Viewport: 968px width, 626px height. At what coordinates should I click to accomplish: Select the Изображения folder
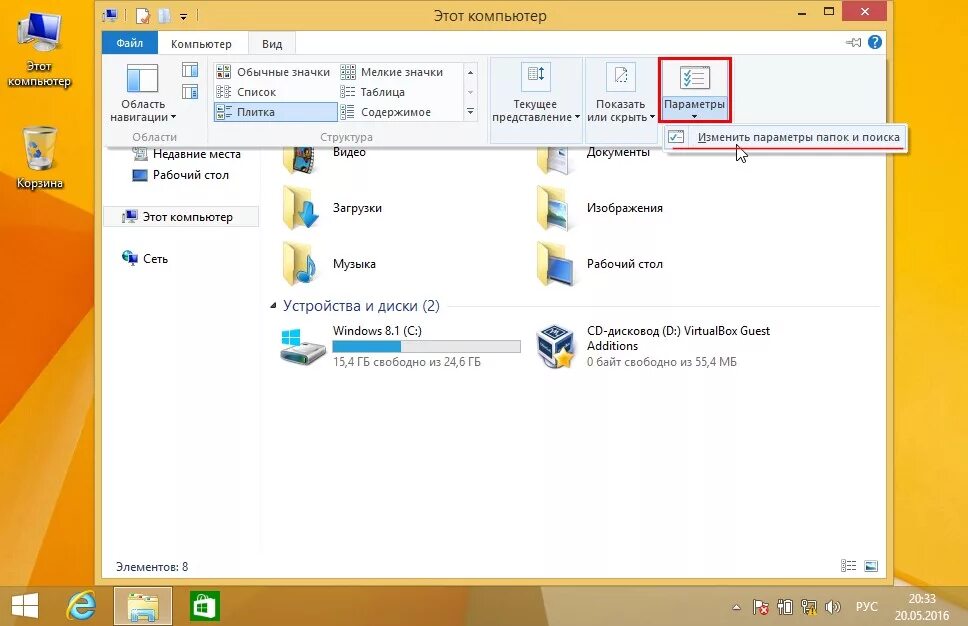[600, 209]
